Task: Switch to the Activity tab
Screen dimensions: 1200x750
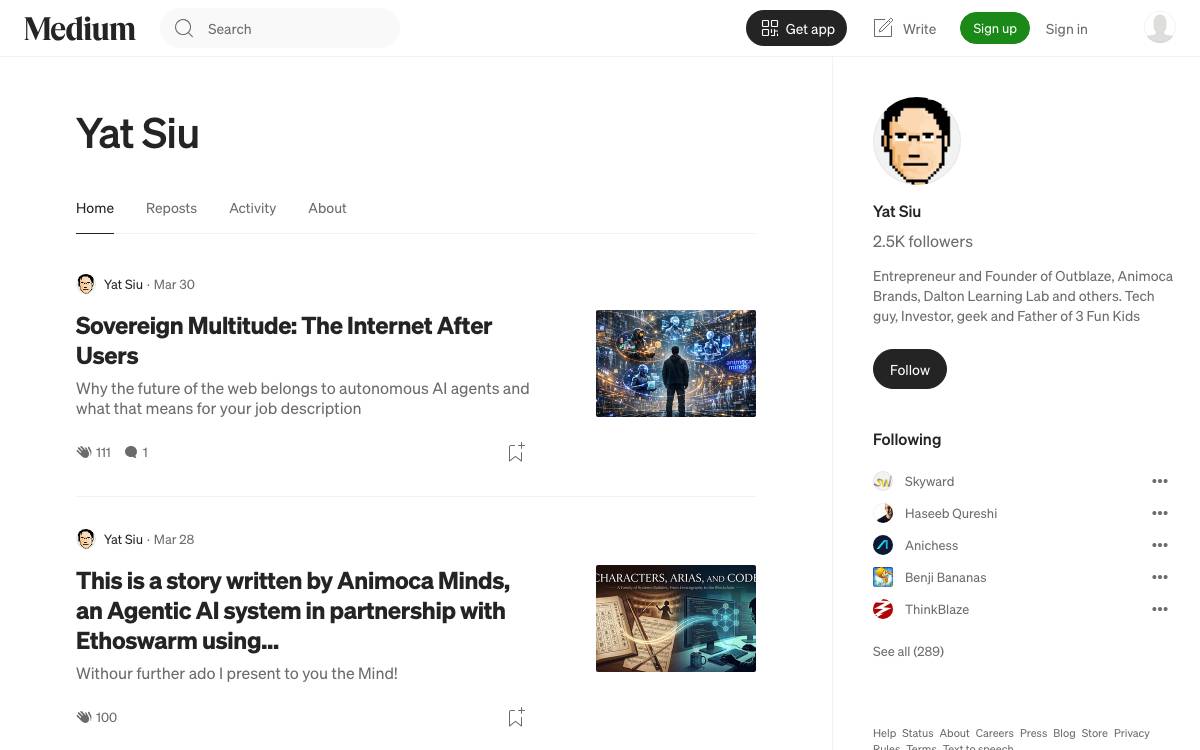Action: click(x=252, y=208)
